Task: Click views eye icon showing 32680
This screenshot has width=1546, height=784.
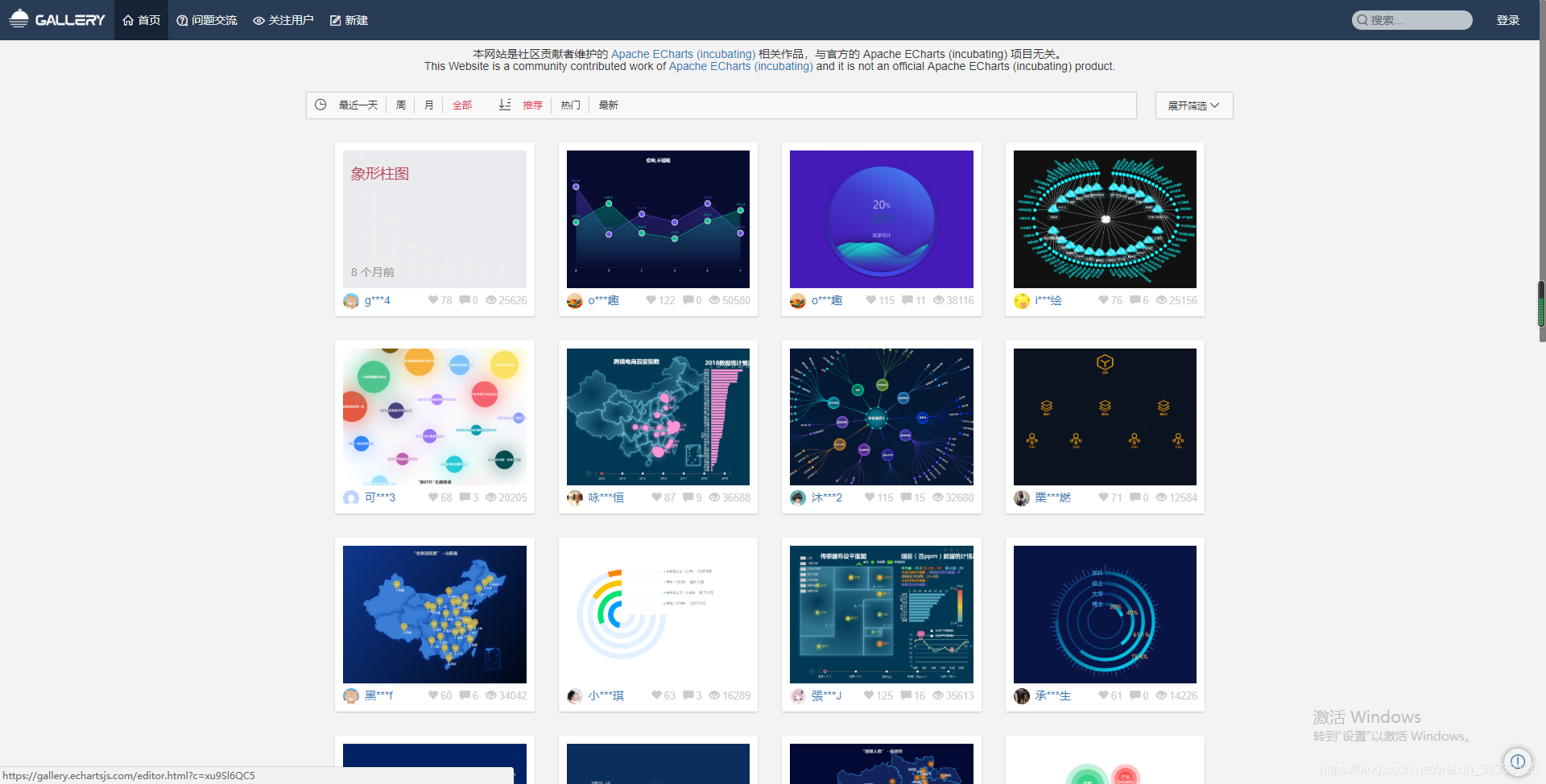Action: point(938,497)
